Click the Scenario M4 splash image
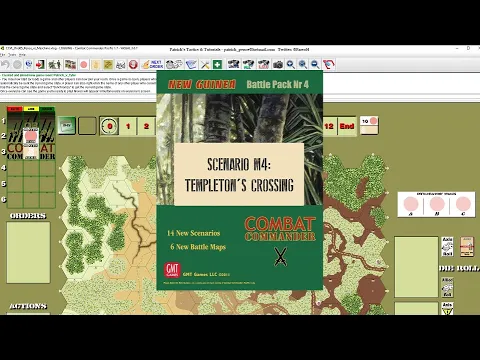This screenshot has height=360, width=480. (240, 180)
